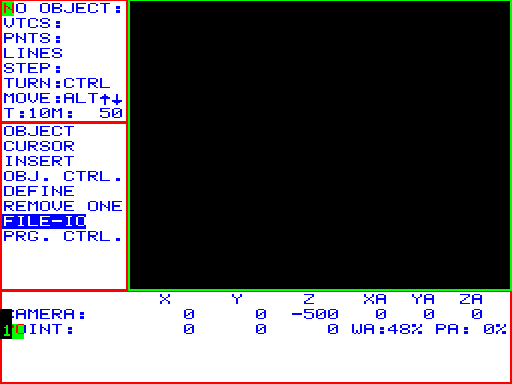Image resolution: width=512 pixels, height=384 pixels.
Task: Click the NO OBJECT status line
Action: pyautogui.click(x=63, y=8)
